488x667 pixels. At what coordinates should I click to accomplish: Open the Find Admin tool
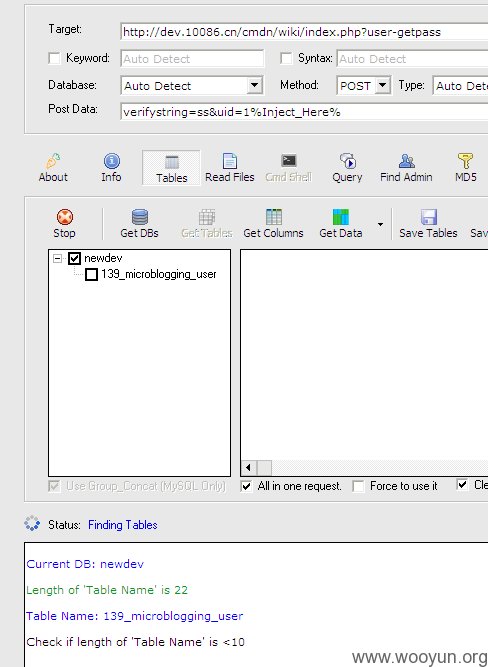[406, 168]
